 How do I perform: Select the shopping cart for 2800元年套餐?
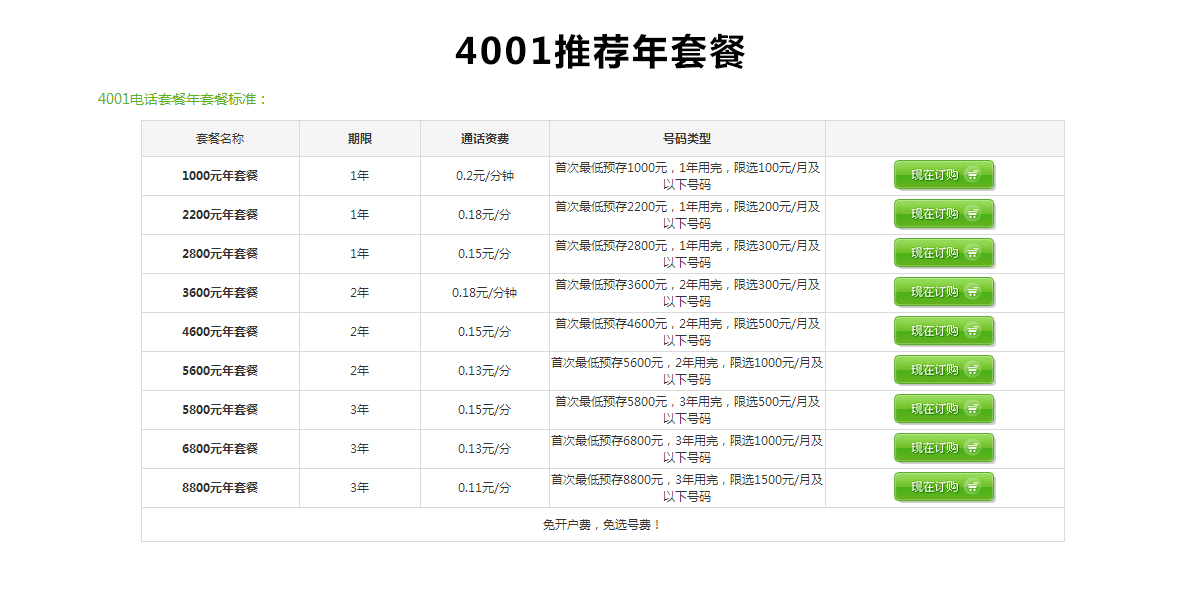click(972, 253)
